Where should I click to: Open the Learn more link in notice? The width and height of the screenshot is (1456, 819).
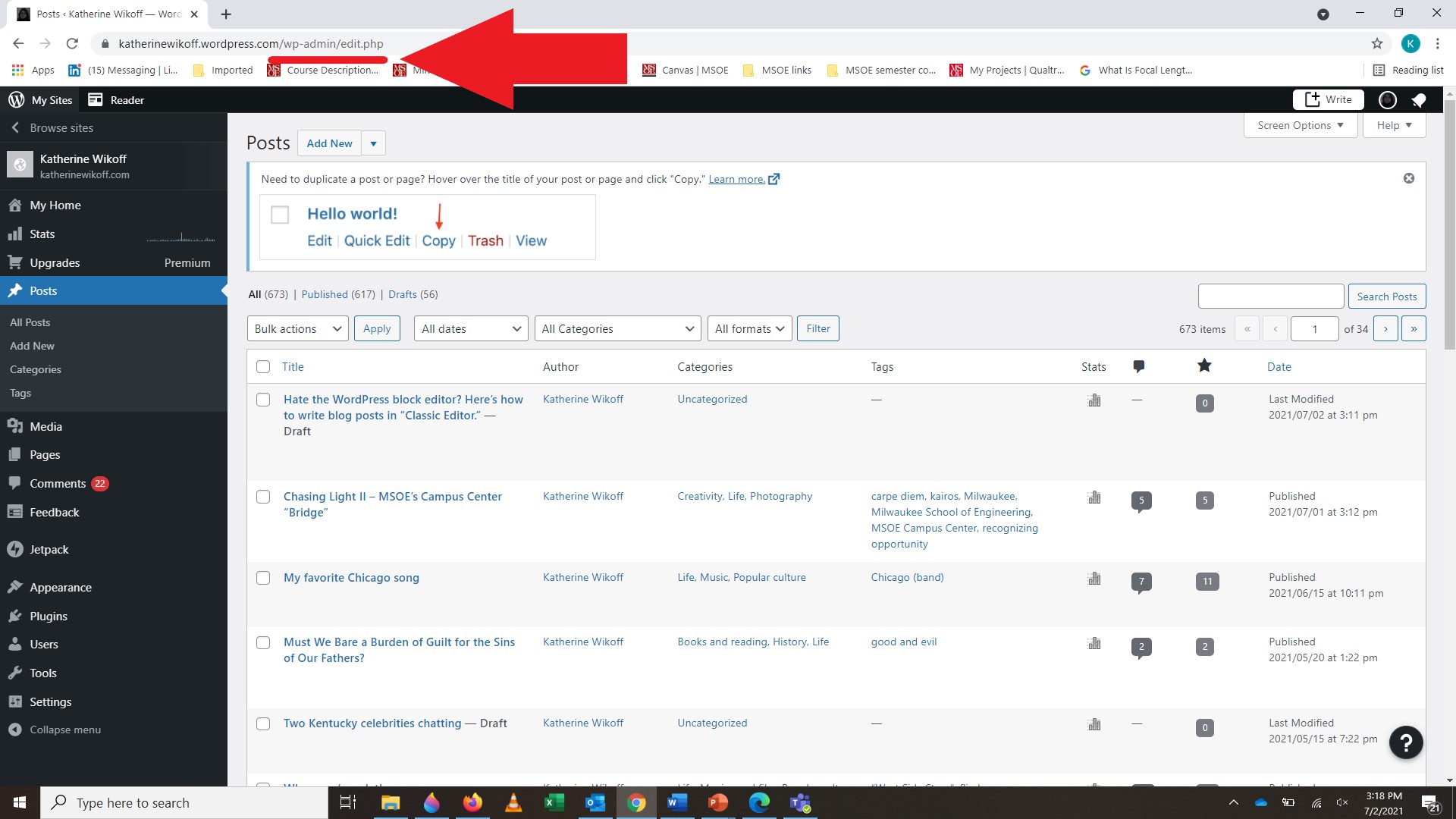[x=736, y=179]
